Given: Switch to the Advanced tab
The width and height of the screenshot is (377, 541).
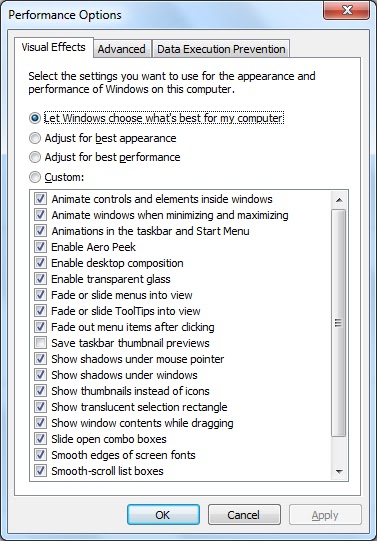Looking at the screenshot, I should 121,49.
